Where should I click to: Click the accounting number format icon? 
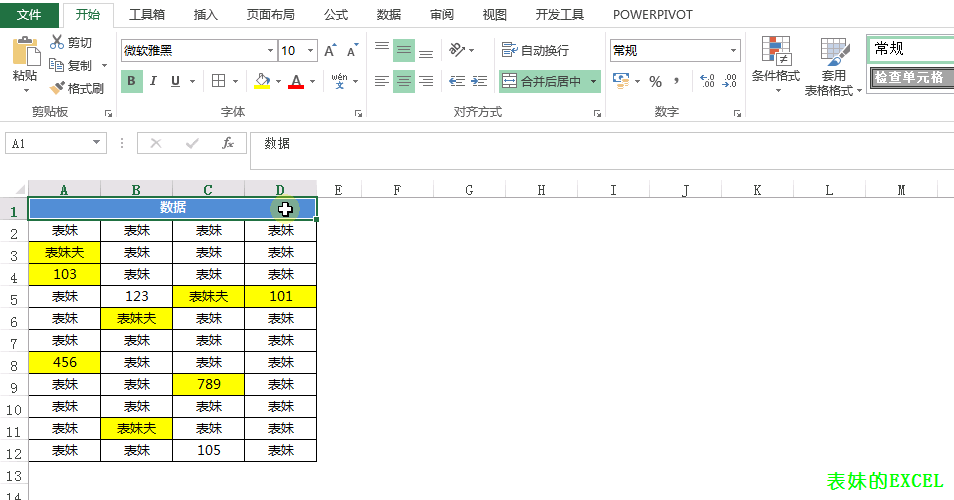click(621, 81)
